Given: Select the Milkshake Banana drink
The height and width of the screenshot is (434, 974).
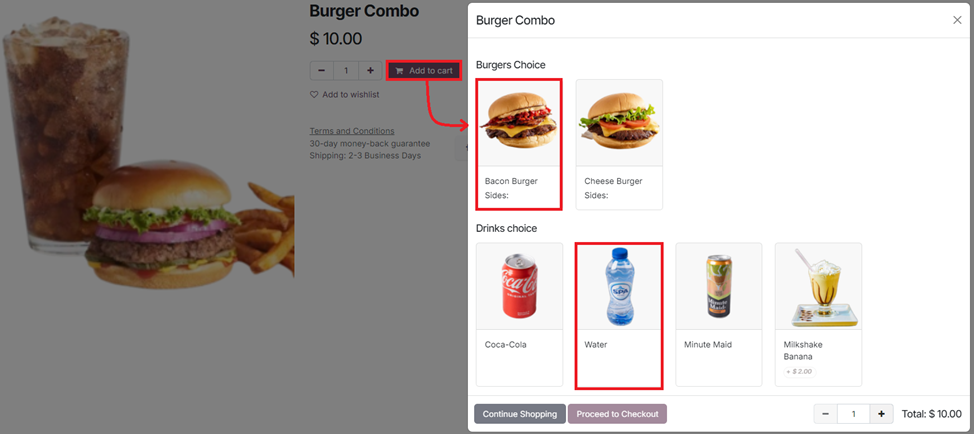Looking at the screenshot, I should tap(818, 315).
